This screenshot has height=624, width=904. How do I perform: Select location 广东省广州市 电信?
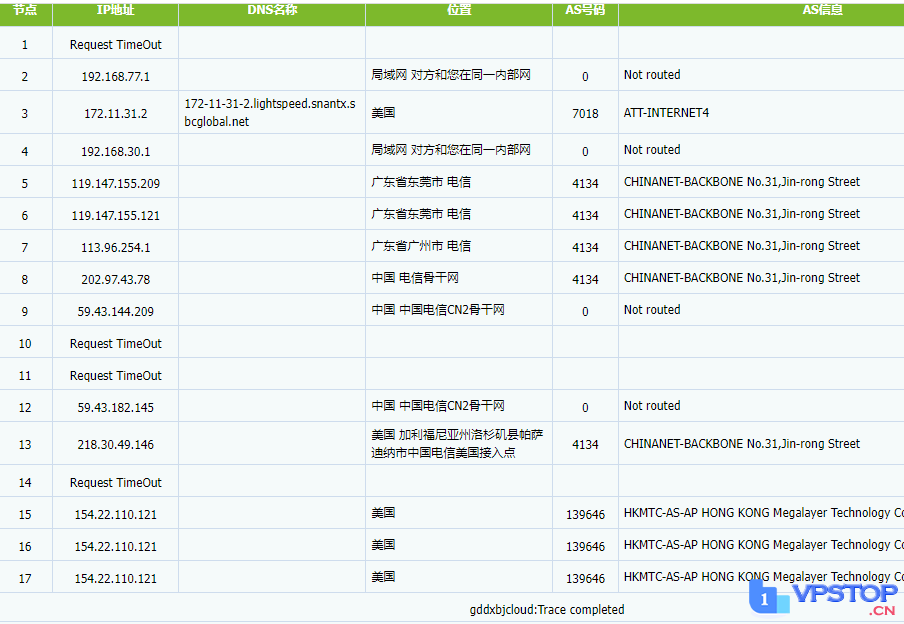(421, 246)
